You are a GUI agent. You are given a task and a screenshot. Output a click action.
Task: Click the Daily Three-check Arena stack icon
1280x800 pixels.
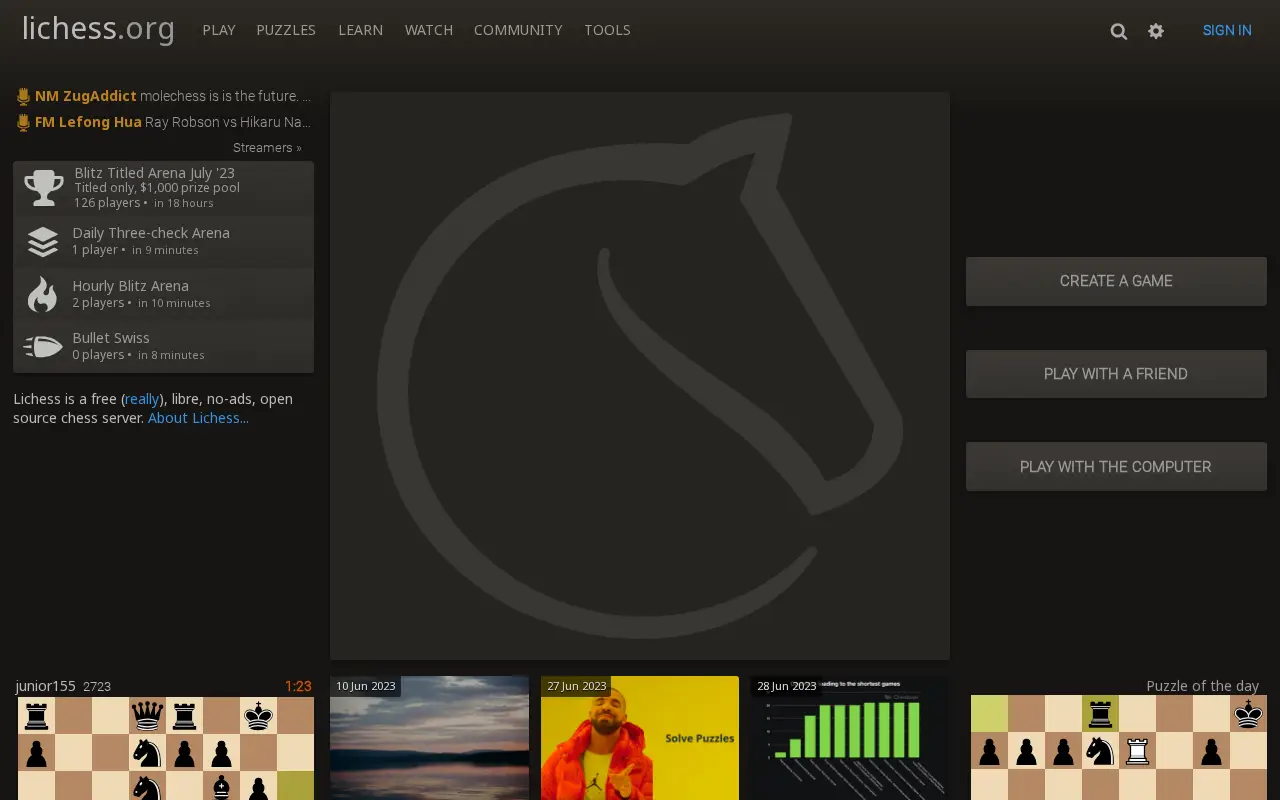[x=42, y=242]
